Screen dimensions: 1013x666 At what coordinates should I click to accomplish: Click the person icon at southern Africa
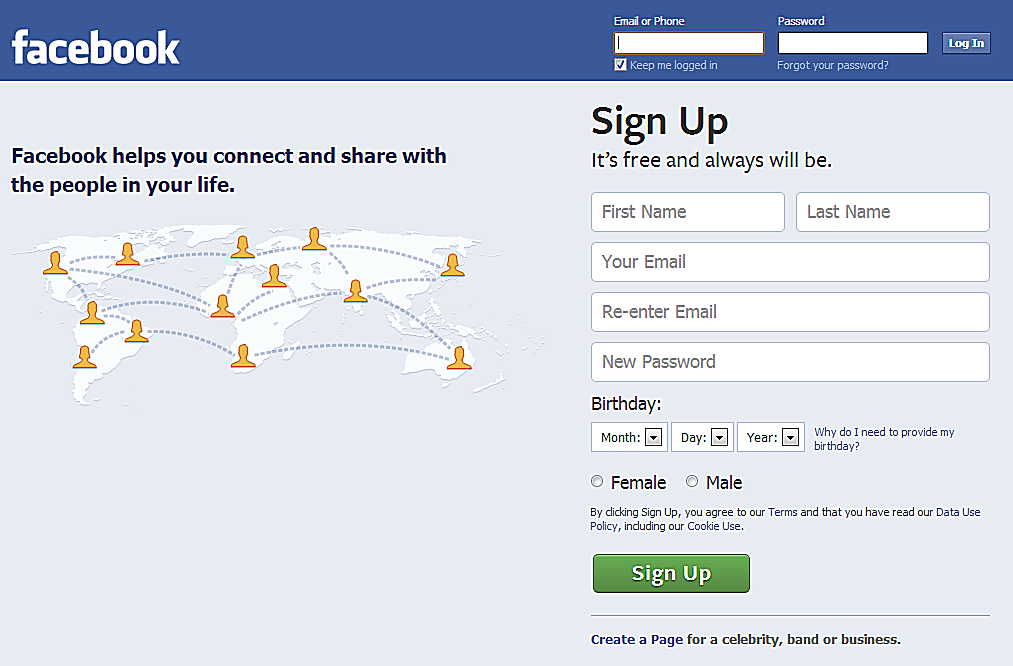[243, 355]
